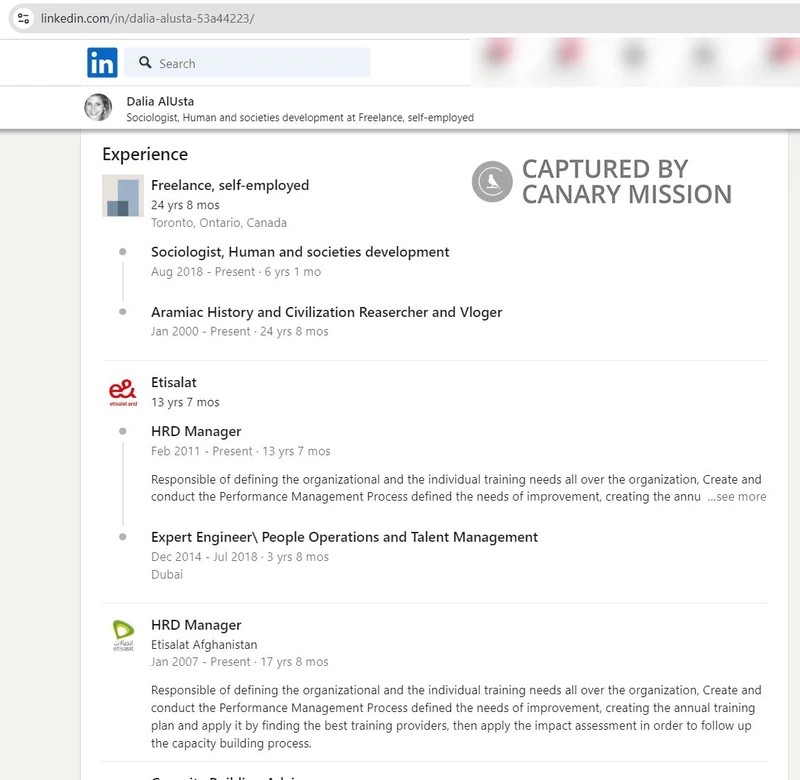Click the profile headline under Dalia AlUsta
Screen dimensions: 800x780
[300, 118]
